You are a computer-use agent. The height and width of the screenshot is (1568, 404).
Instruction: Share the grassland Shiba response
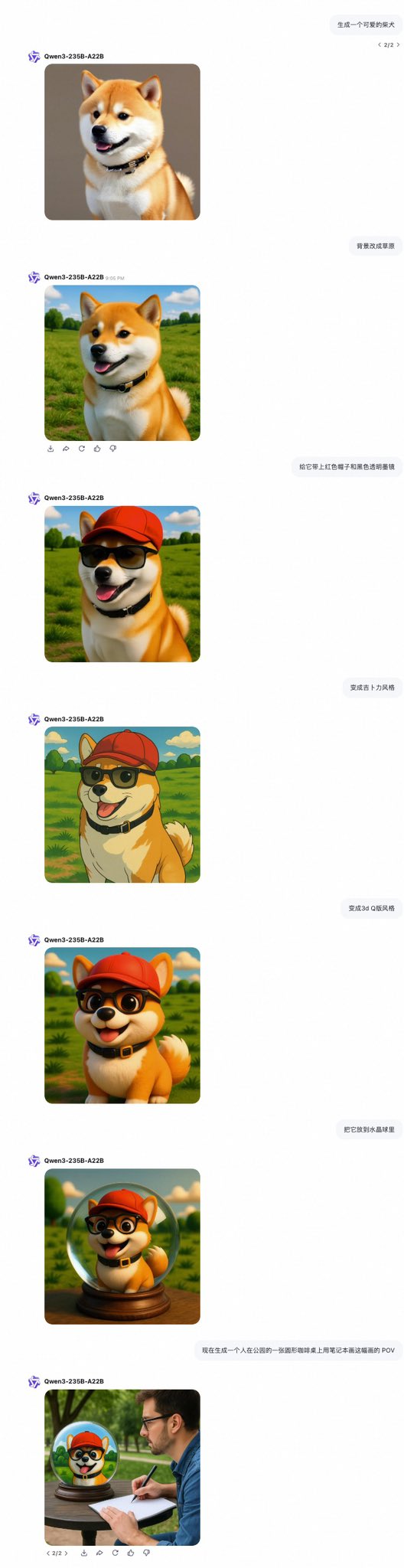pos(66,449)
